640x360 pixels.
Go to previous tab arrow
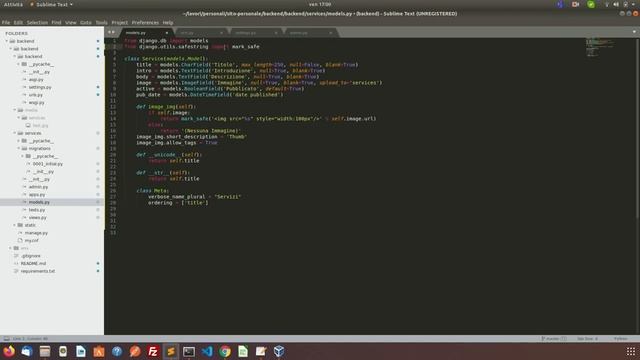[109, 32]
